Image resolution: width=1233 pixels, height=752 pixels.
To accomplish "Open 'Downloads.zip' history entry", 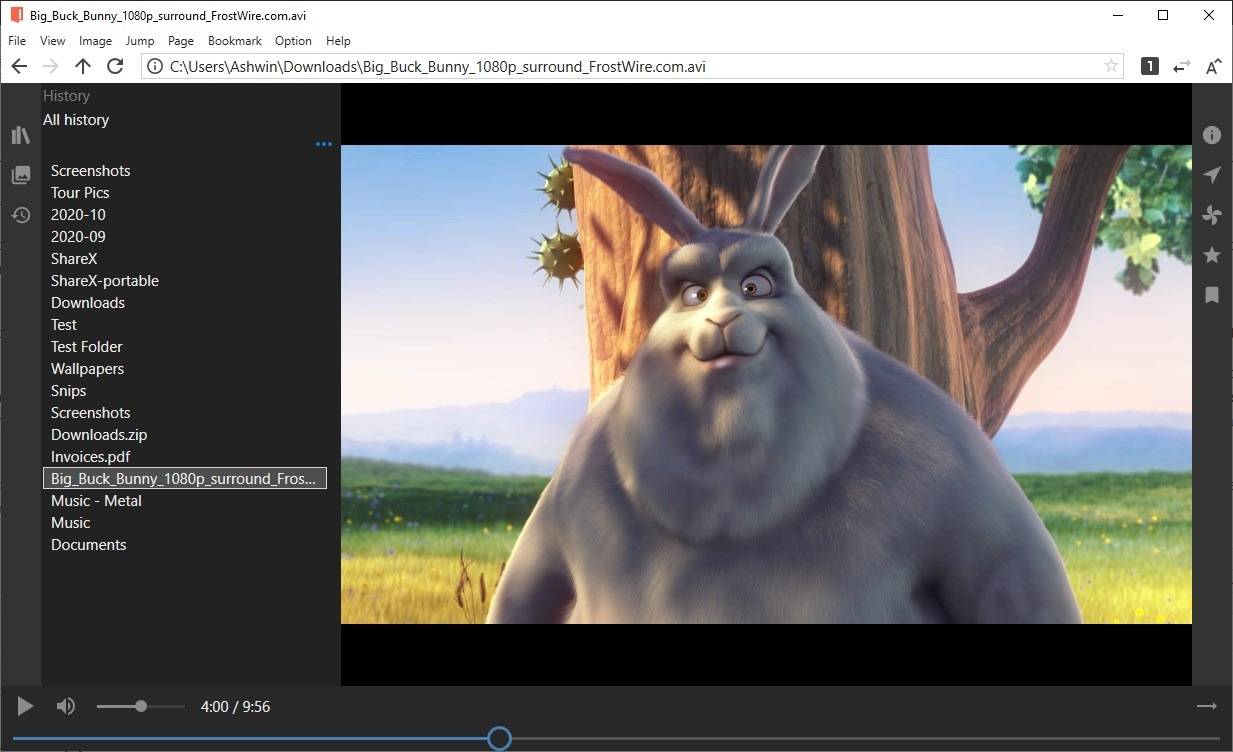I will pos(99,435).
